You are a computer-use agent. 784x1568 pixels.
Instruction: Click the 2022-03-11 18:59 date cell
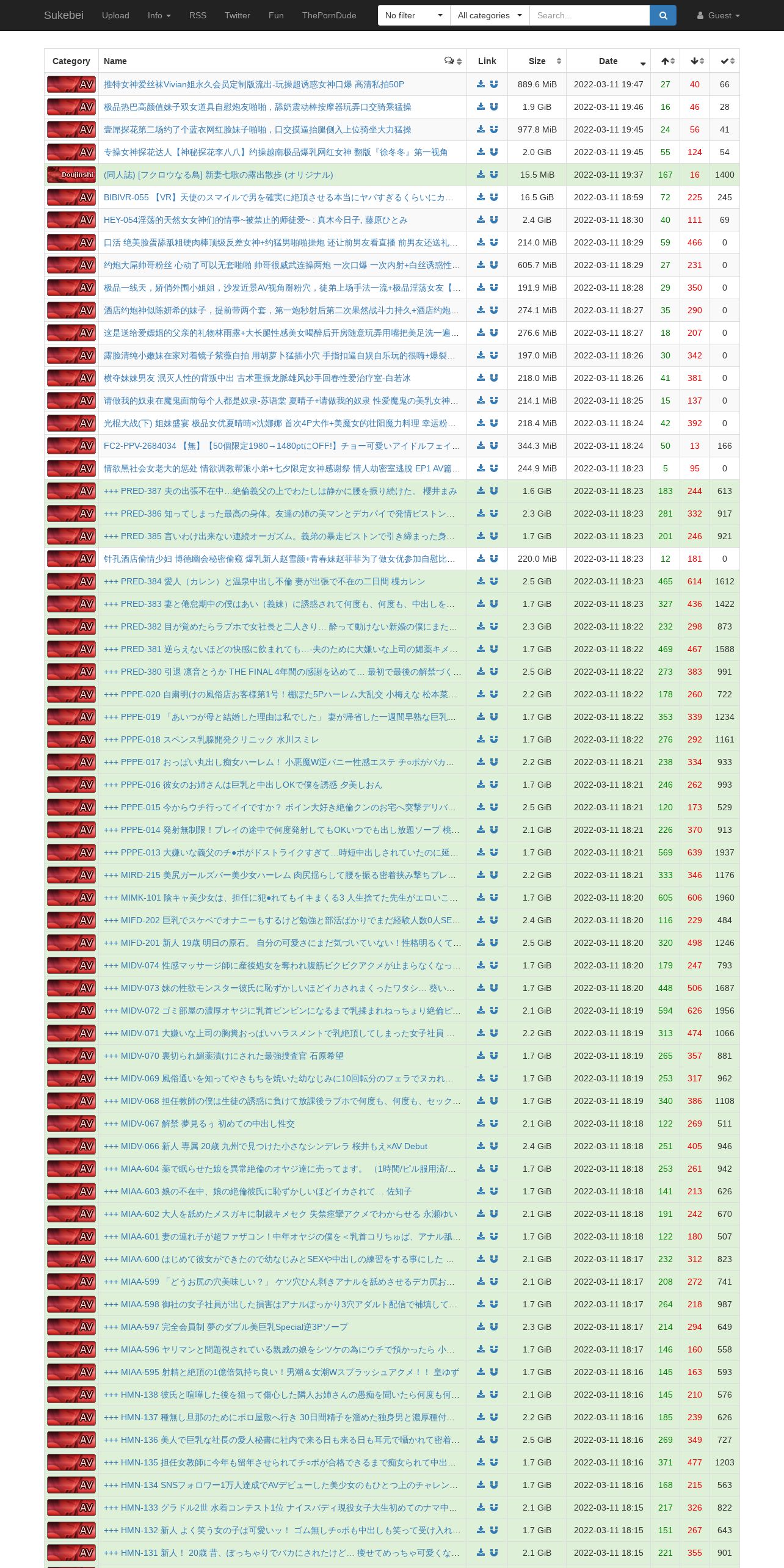(x=609, y=197)
